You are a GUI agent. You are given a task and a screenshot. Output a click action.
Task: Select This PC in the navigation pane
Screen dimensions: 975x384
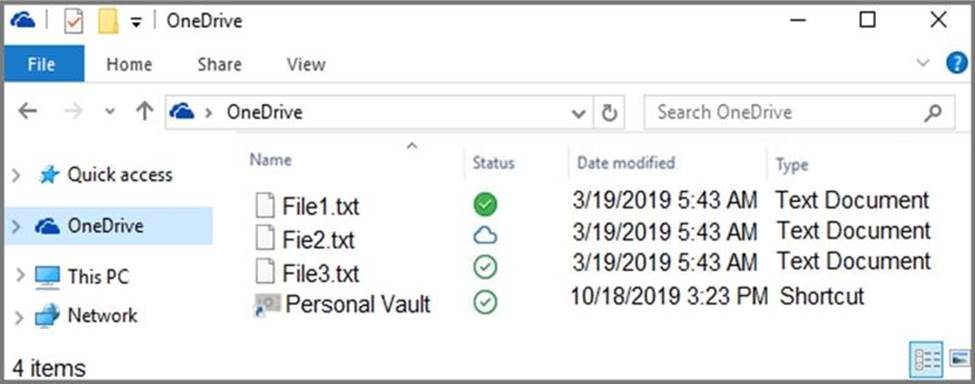point(98,277)
